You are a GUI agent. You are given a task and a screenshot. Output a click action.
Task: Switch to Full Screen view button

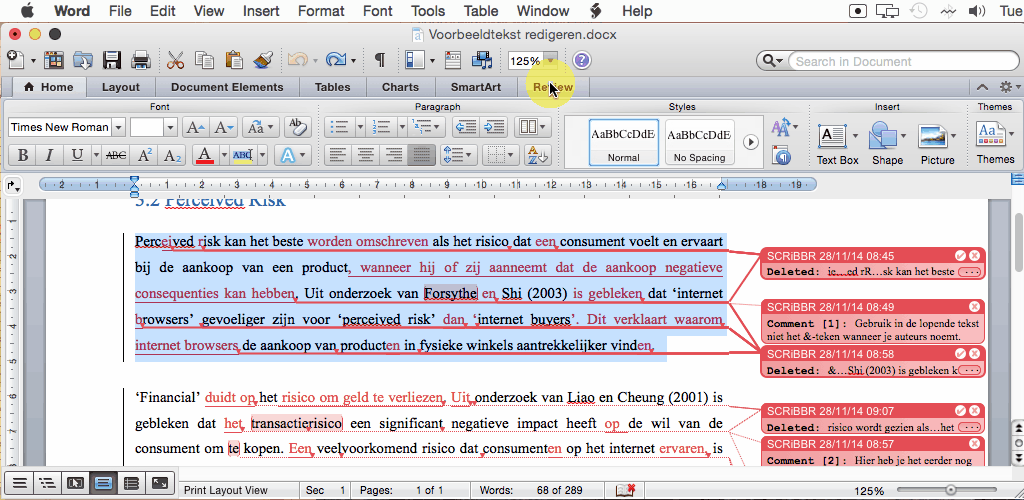[x=160, y=484]
